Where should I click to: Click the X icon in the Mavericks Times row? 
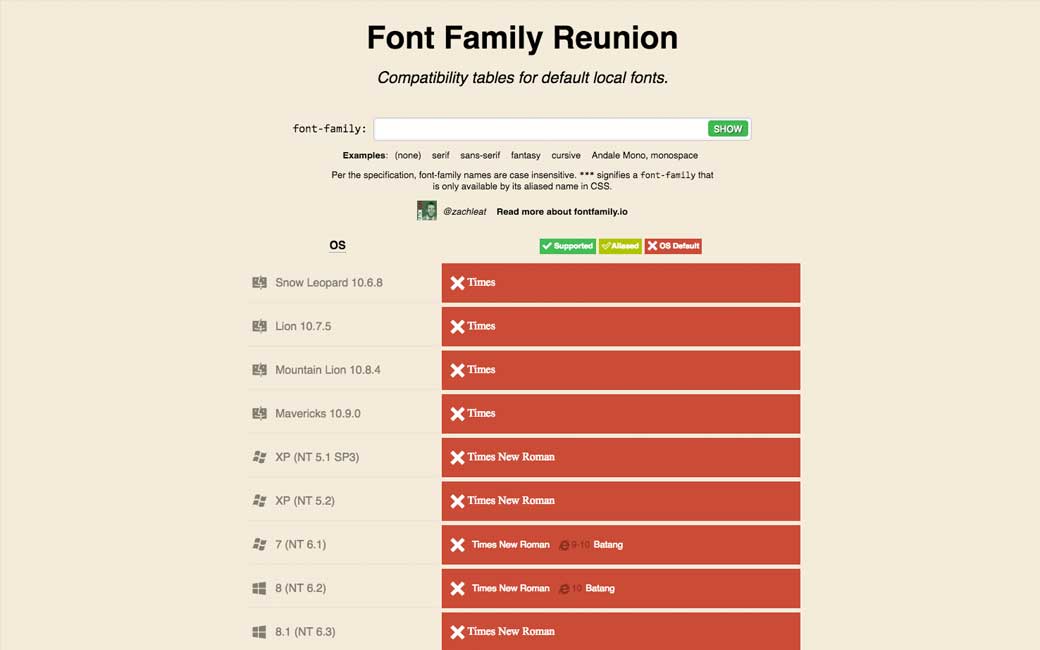[457, 413]
